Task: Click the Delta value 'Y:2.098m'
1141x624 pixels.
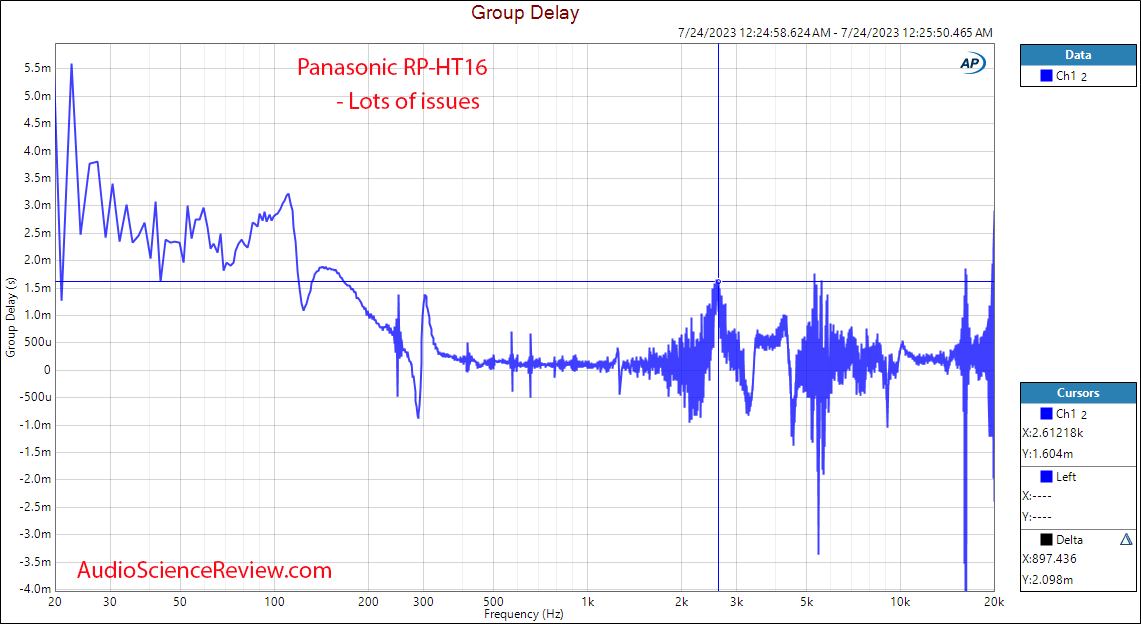Action: (x=1048, y=580)
